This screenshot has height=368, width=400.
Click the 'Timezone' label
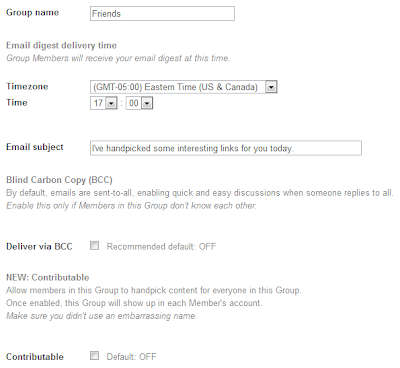pos(27,86)
